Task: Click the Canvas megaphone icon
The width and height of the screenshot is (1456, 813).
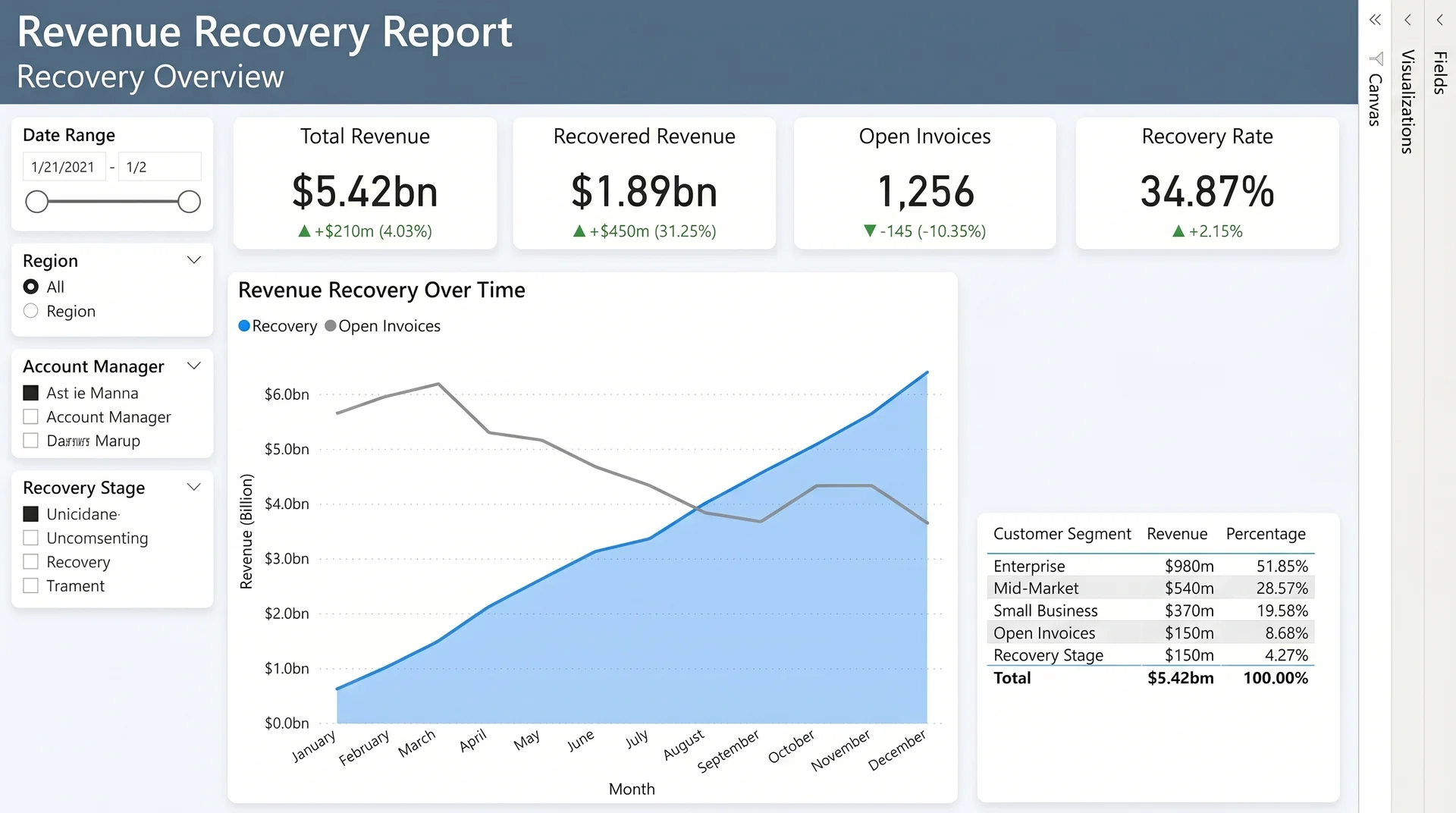Action: (x=1376, y=58)
